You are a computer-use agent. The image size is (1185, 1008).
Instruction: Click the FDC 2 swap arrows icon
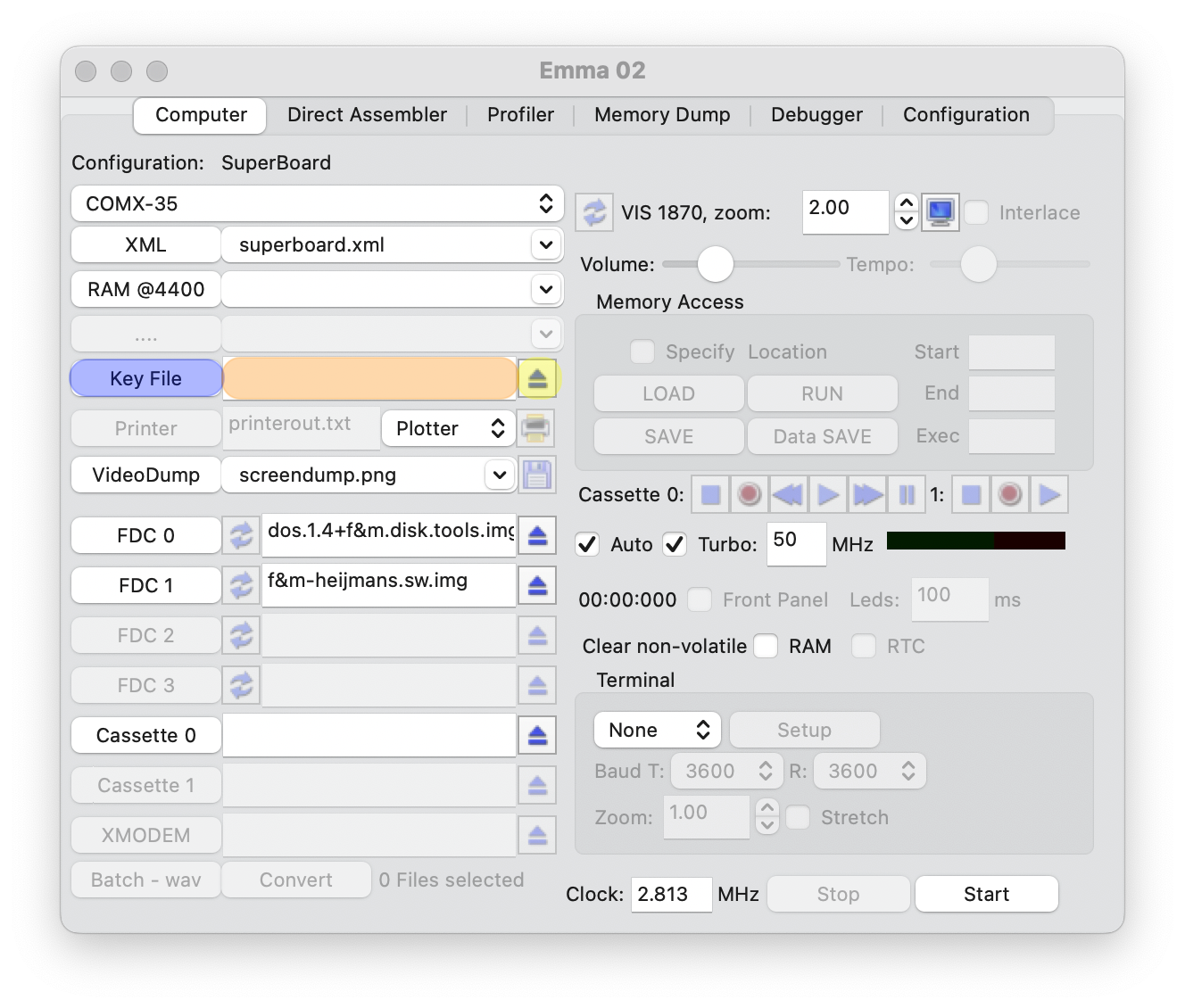pos(242,635)
